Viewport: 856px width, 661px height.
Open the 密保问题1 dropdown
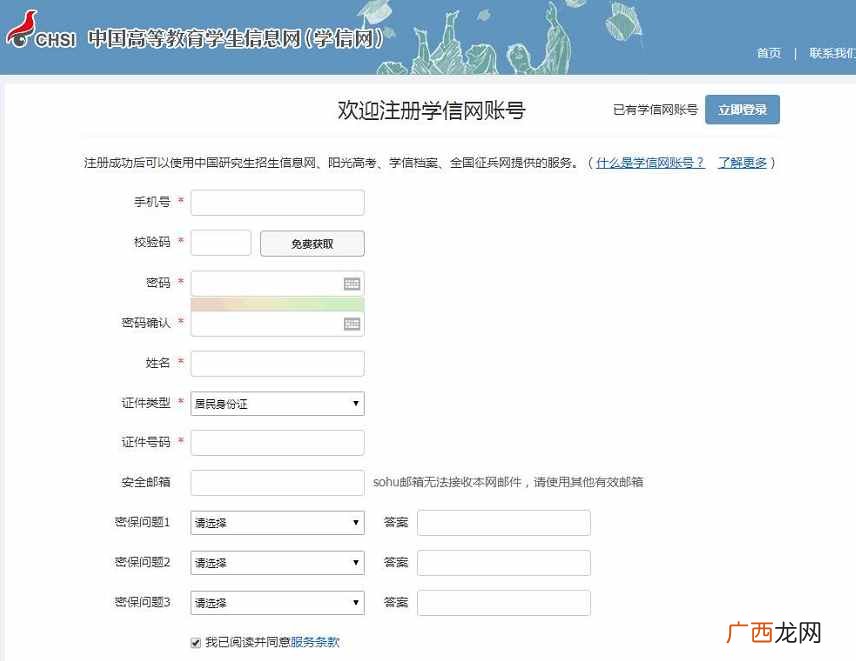click(277, 522)
